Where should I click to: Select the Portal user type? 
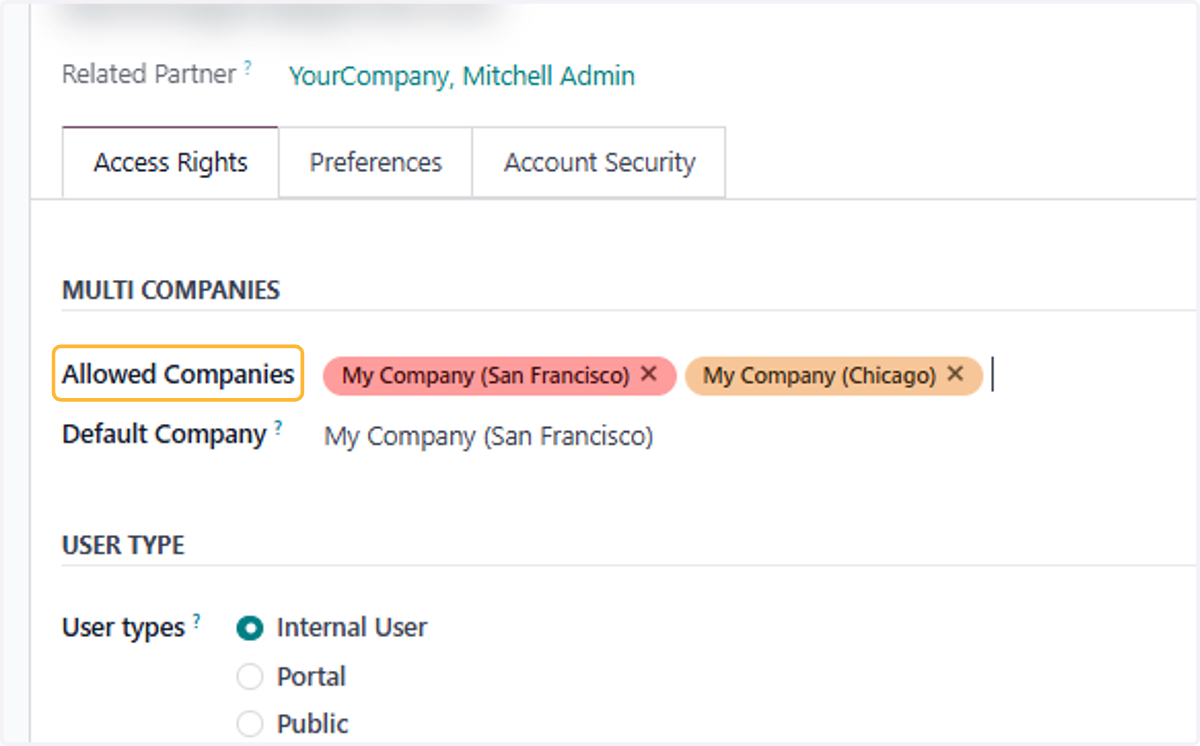click(x=250, y=677)
